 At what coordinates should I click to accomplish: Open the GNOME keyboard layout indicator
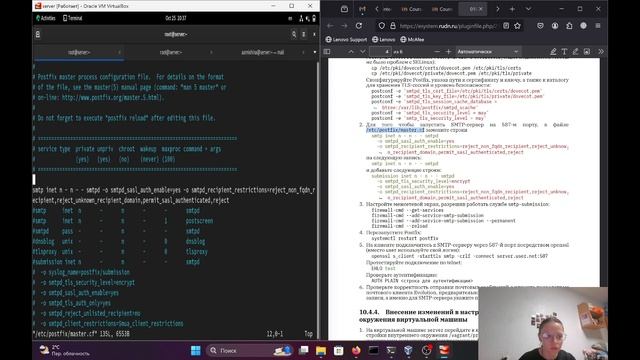(x=290, y=18)
